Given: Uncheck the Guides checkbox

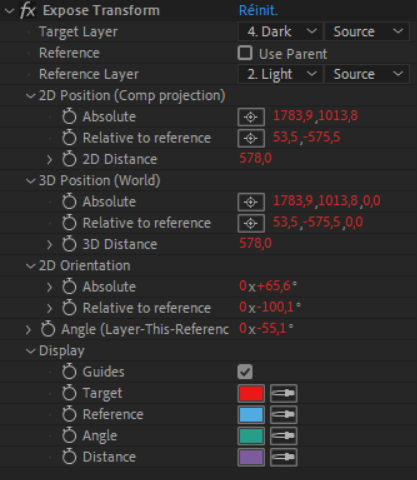Looking at the screenshot, I should pyautogui.click(x=245, y=372).
